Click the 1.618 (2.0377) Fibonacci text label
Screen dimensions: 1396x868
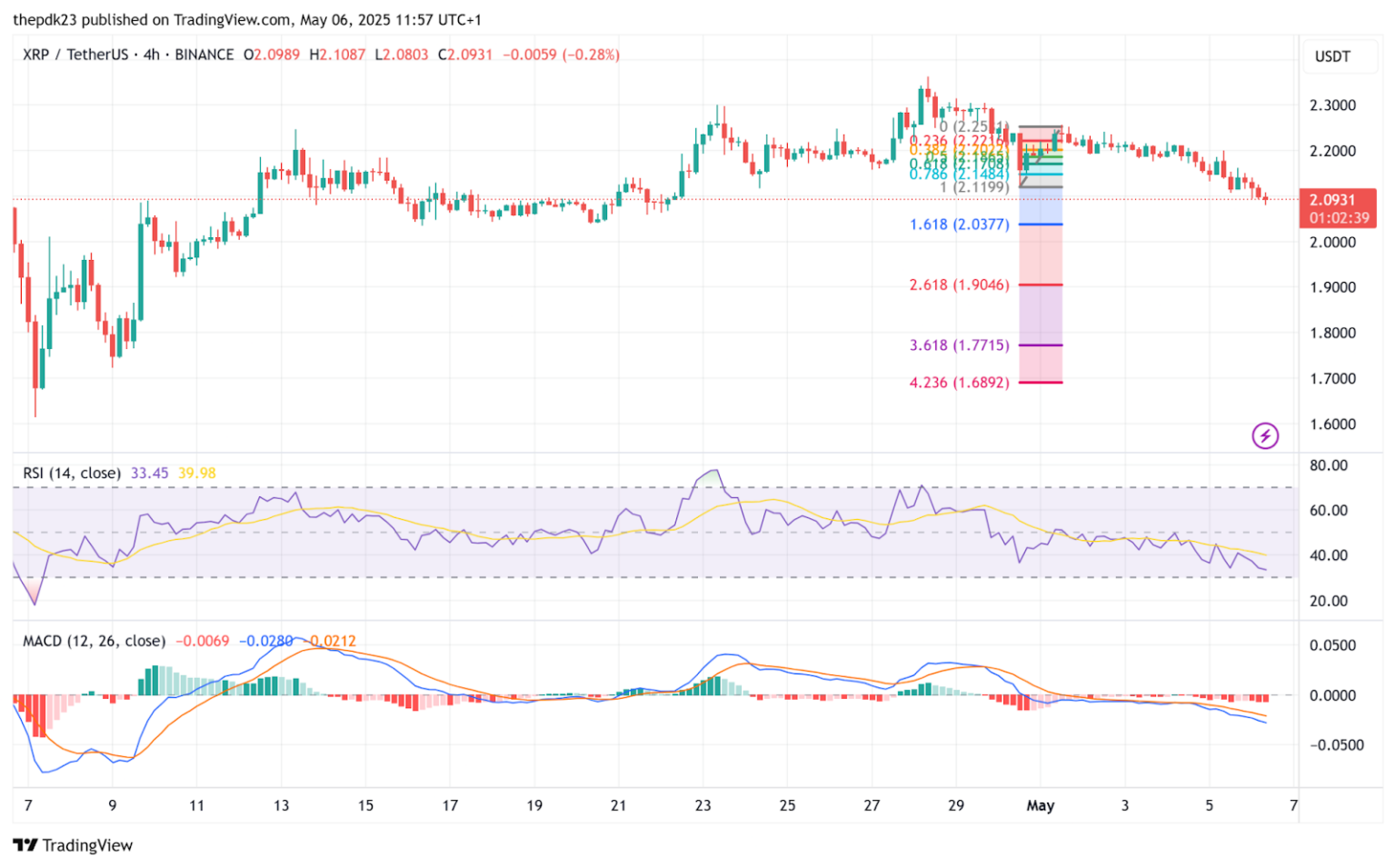(959, 224)
